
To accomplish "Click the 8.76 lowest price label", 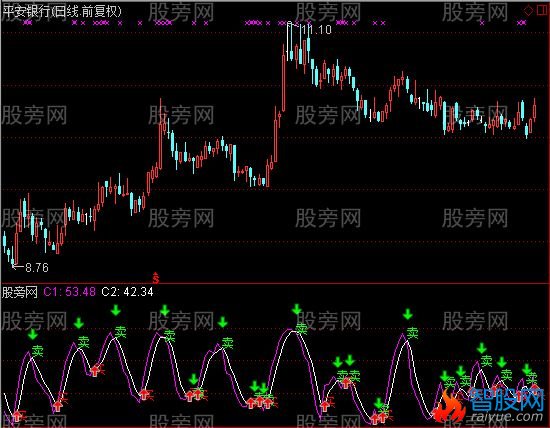I will 37,268.
